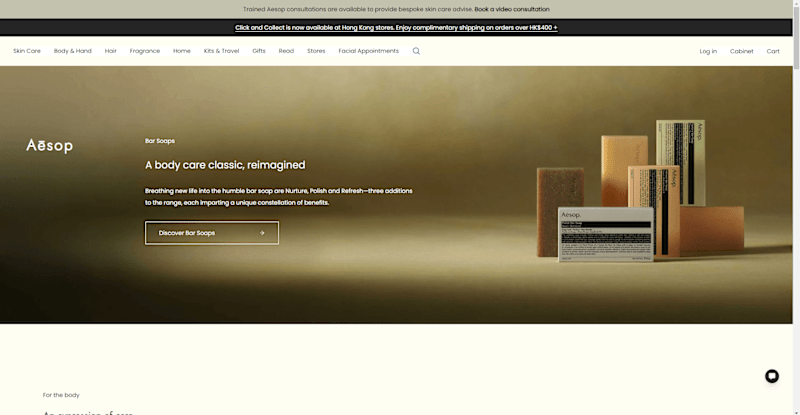The image size is (800, 415).
Task: Click the Aesop logo
Action: 49,145
